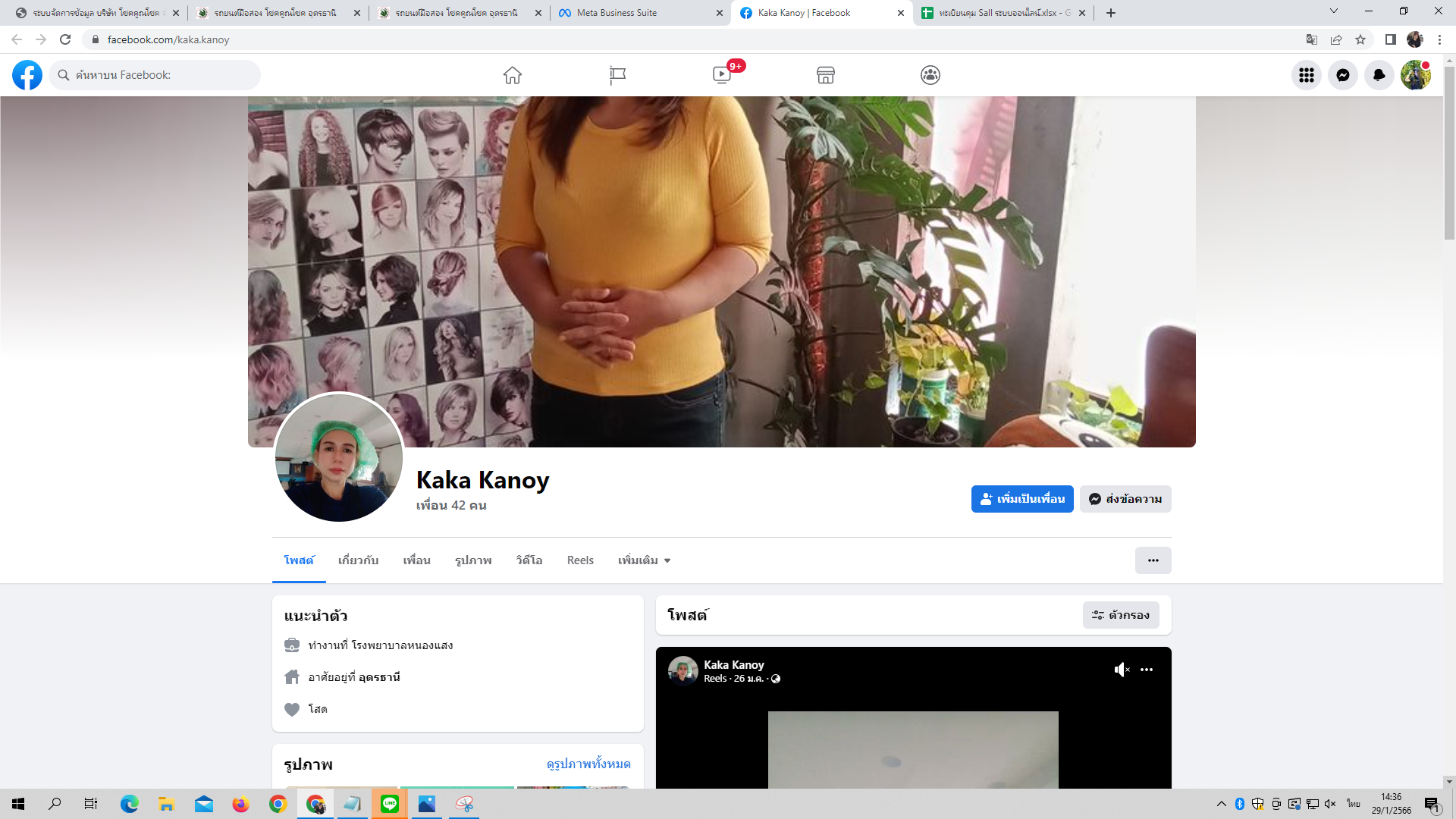Open the Pages flag icon
The width and height of the screenshot is (1456, 819).
click(x=617, y=75)
